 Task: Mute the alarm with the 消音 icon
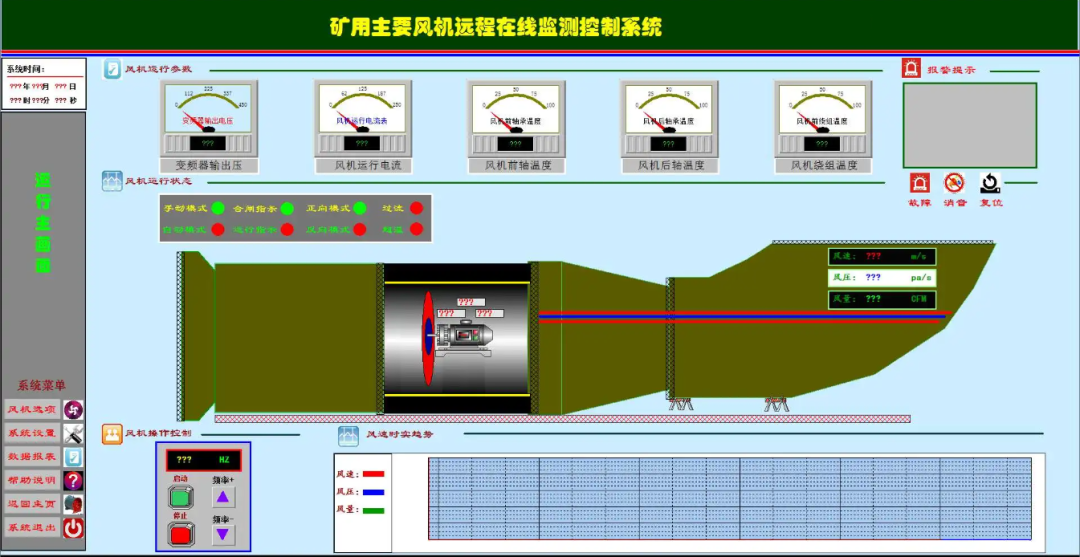(954, 183)
